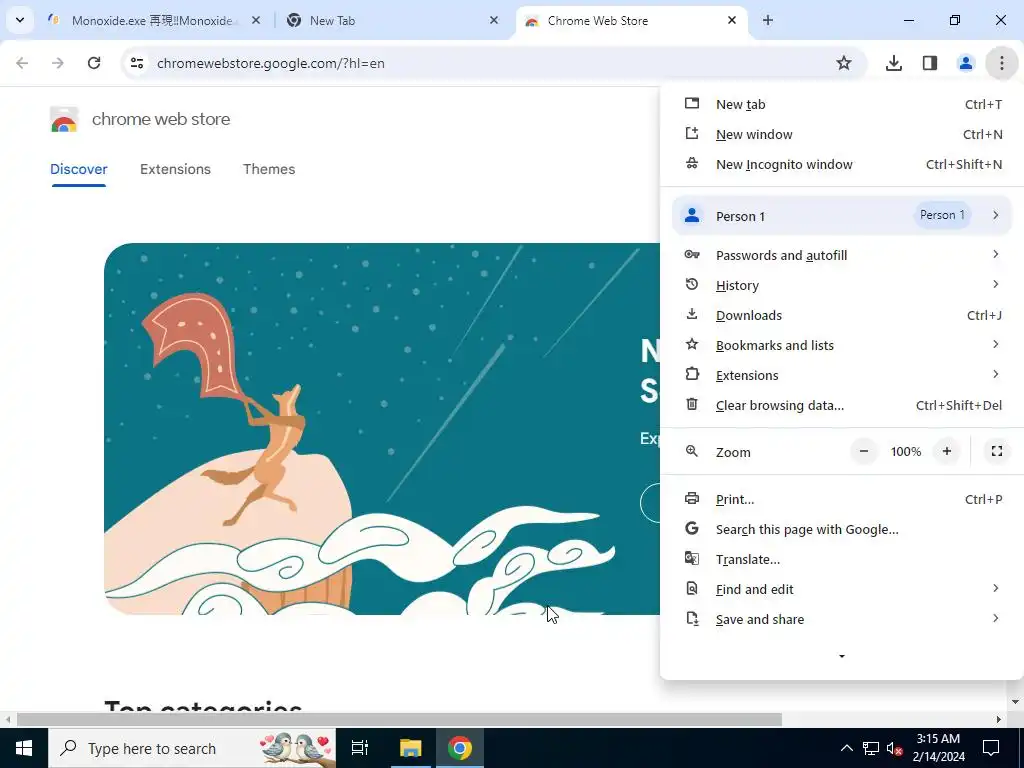
Task: Expand the History submenu
Action: point(842,285)
